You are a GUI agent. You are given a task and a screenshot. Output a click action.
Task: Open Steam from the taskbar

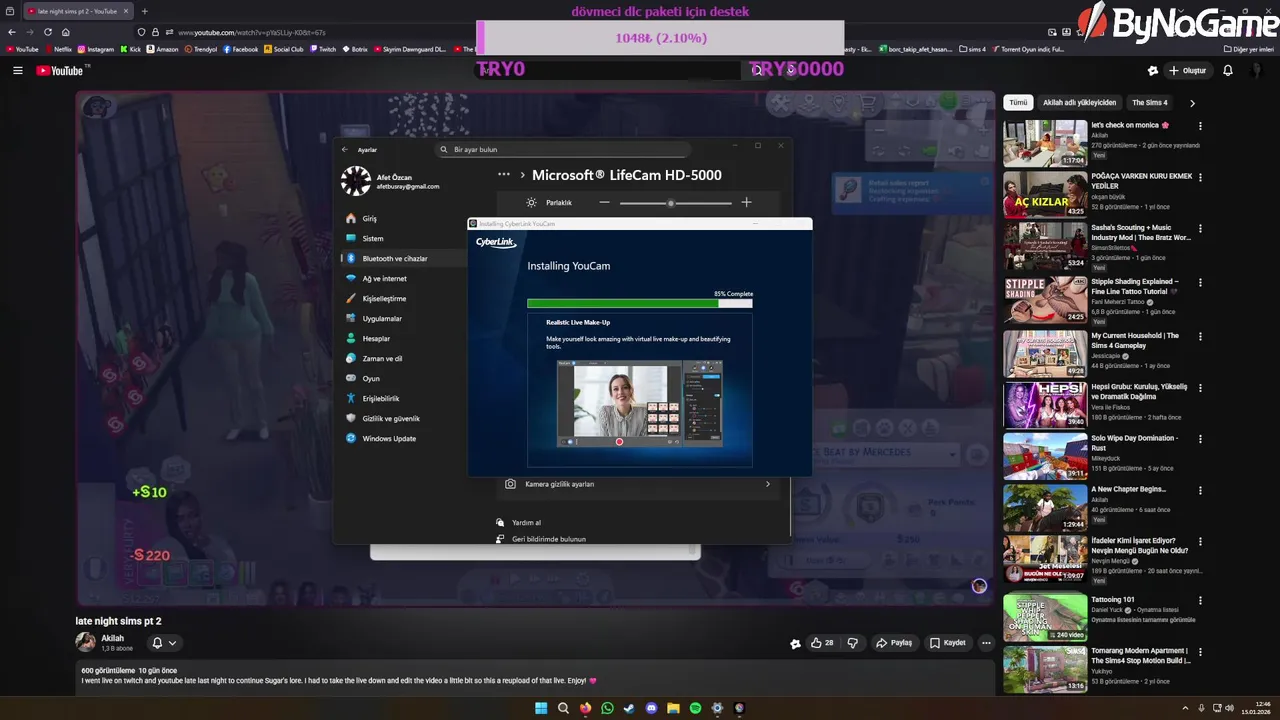pos(629,708)
